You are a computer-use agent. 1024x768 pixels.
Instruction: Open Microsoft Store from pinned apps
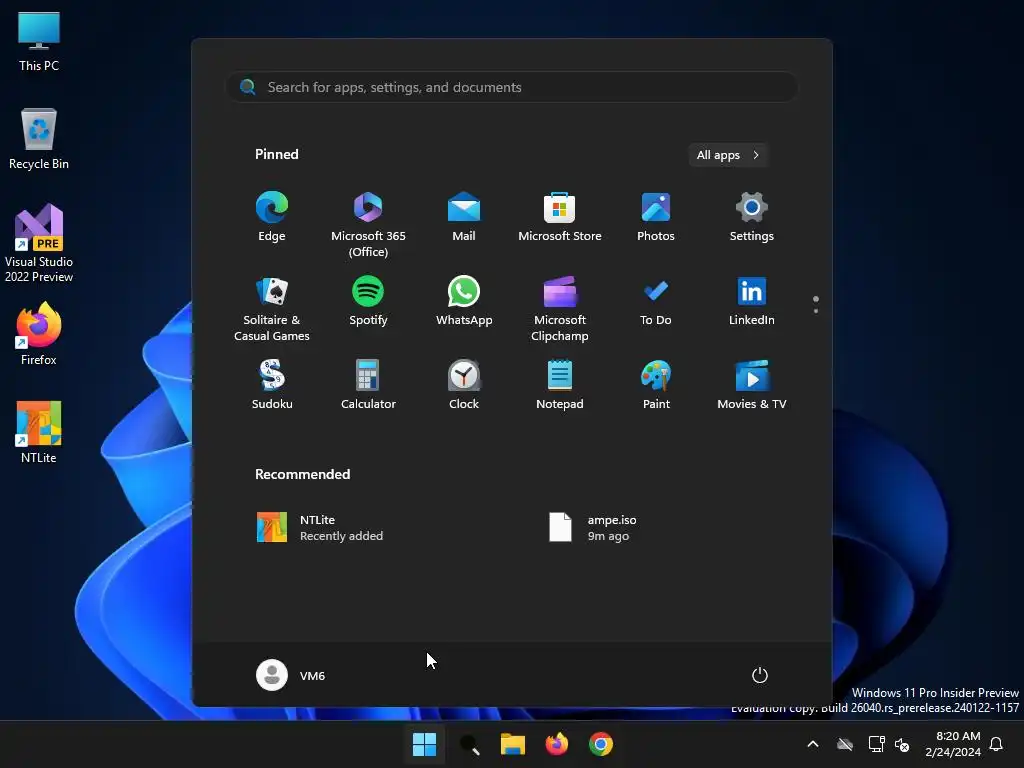point(560,217)
